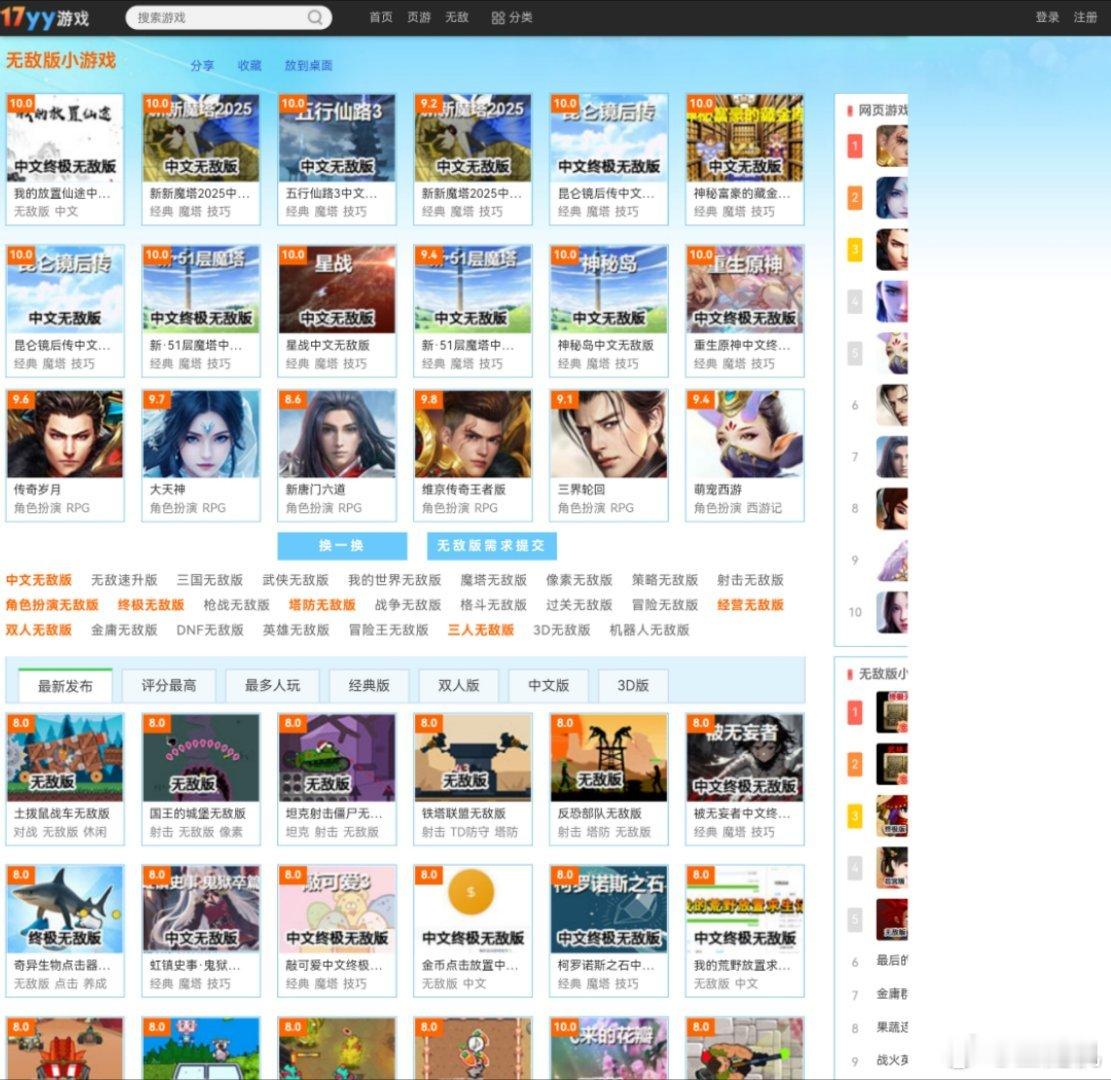Click the 分享 share link
Viewport: 1111px width, 1080px height.
click(202, 65)
